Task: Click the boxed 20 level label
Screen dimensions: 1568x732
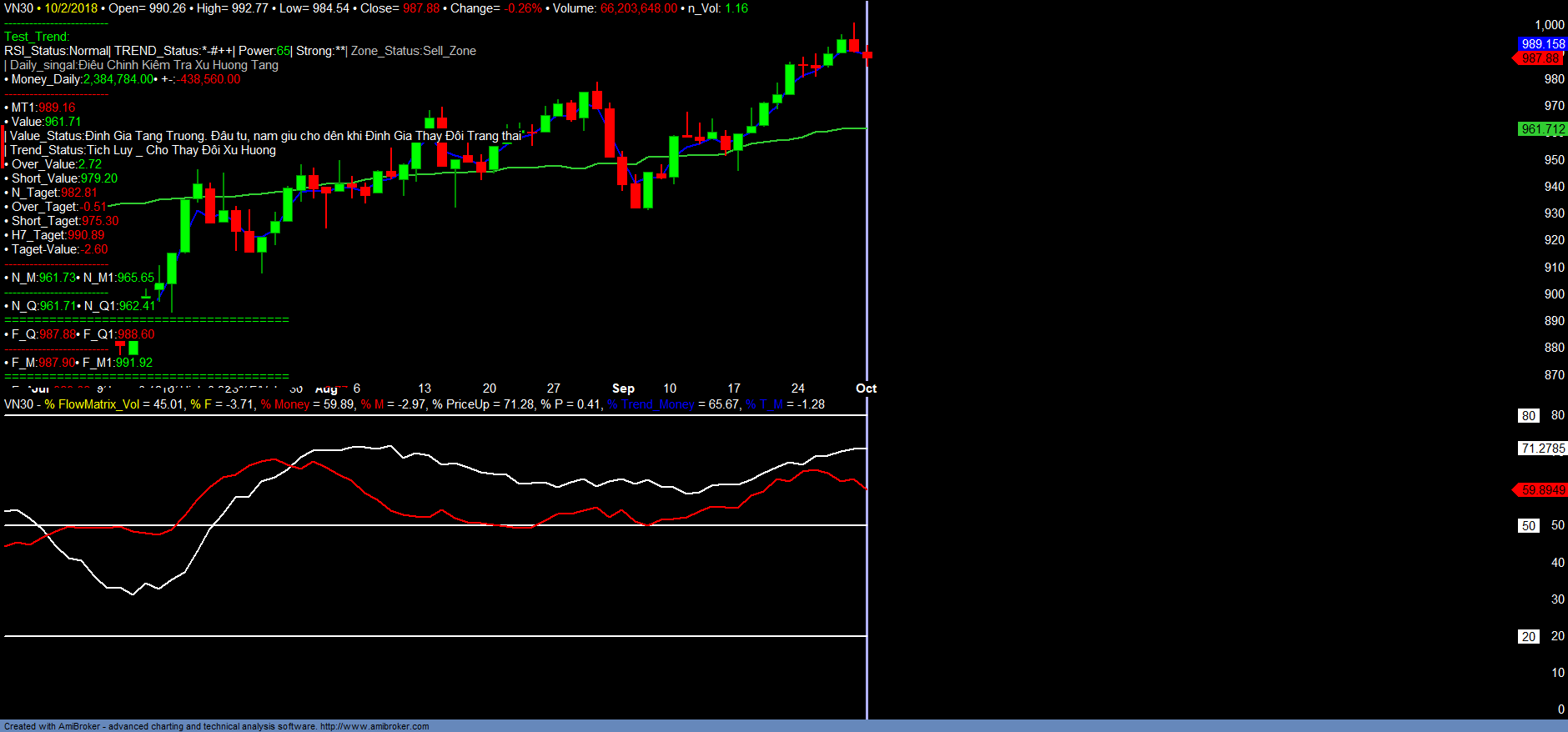Action: point(1528,636)
